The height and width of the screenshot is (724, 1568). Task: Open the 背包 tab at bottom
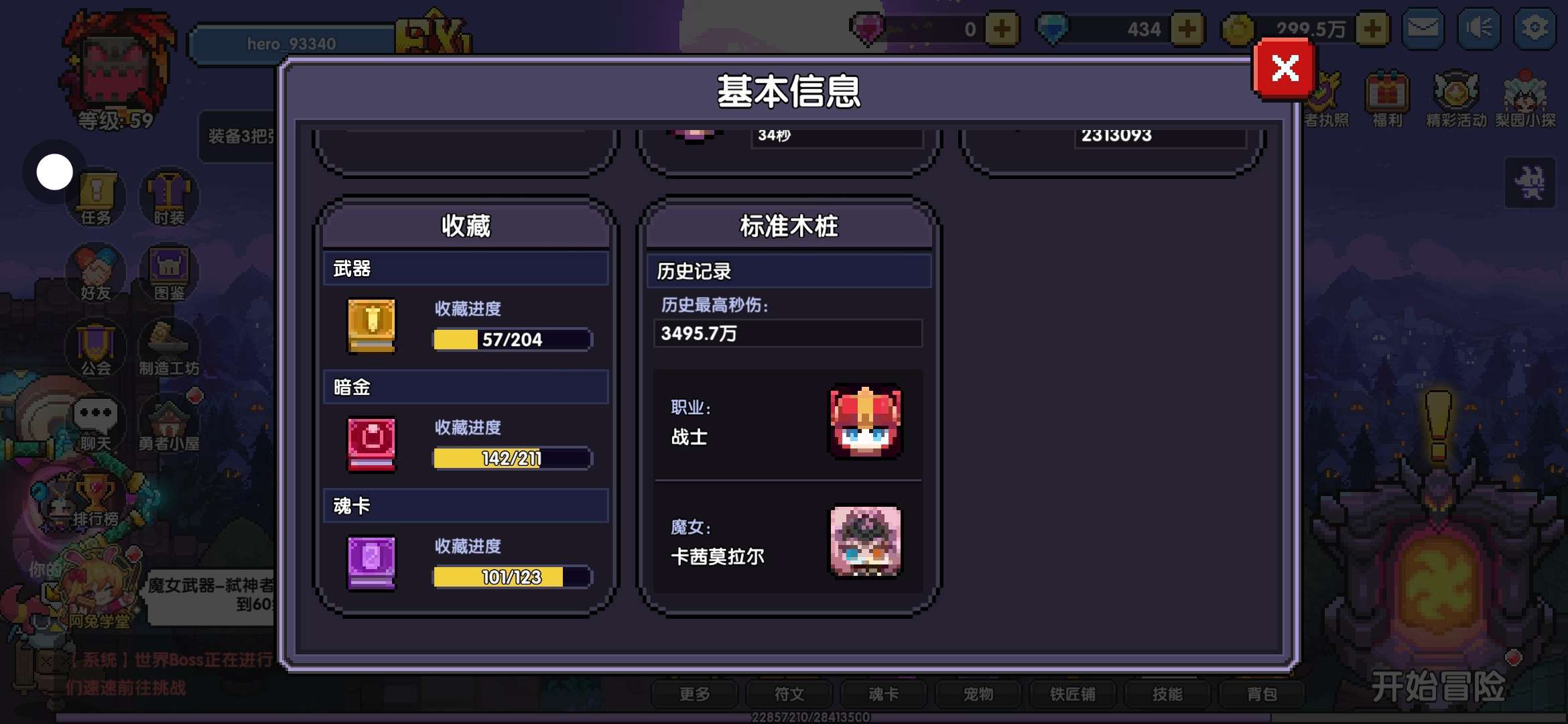coord(1262,695)
